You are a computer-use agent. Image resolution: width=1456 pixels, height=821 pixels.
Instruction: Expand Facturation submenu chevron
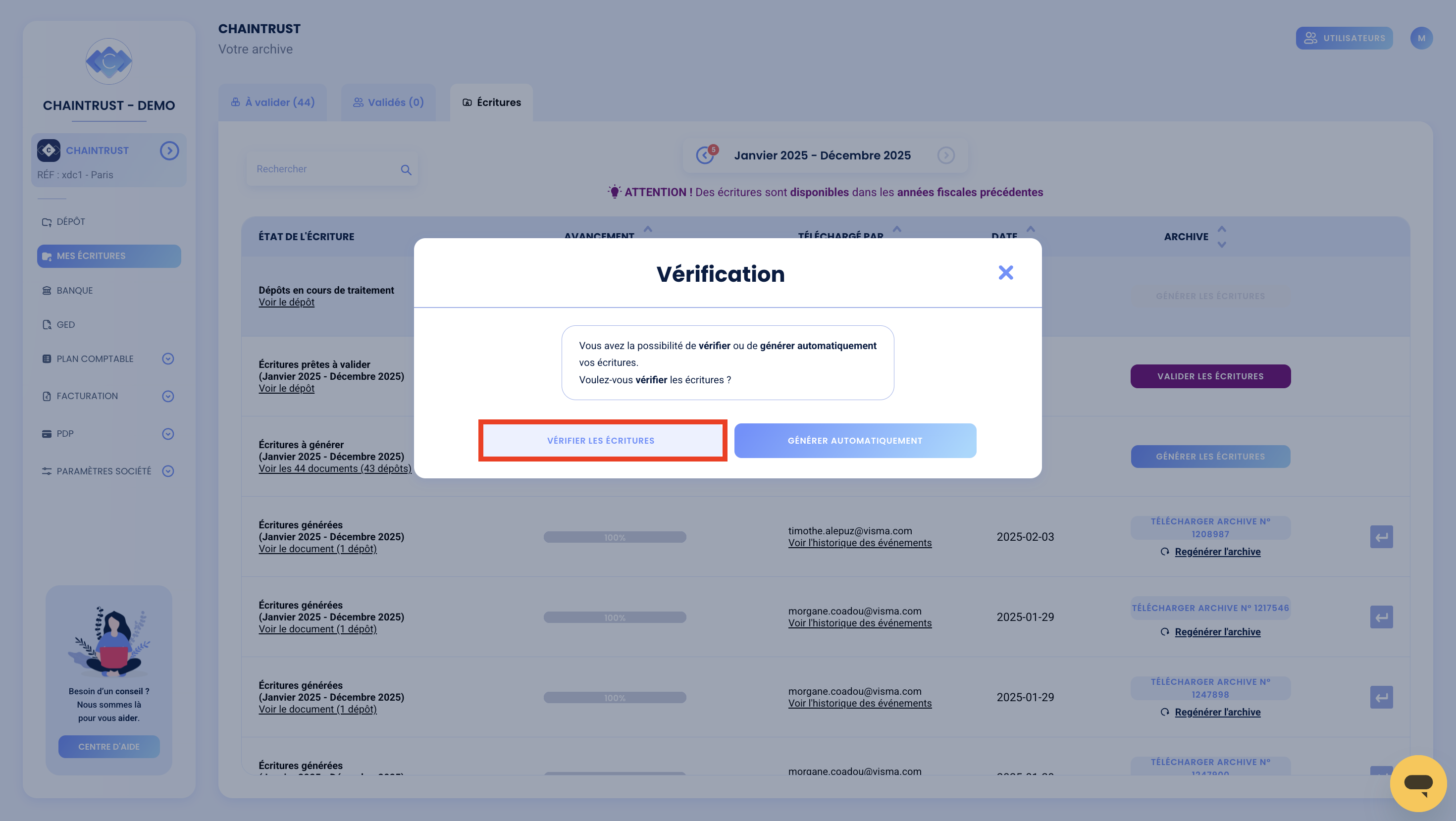[x=168, y=396]
